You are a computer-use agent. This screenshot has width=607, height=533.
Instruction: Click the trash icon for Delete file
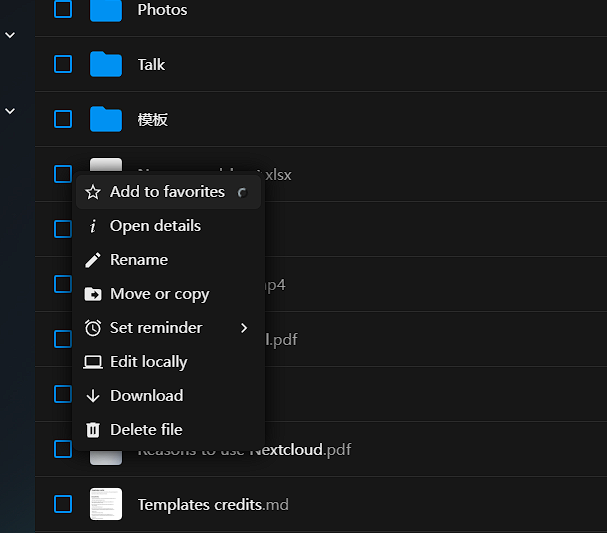click(93, 430)
